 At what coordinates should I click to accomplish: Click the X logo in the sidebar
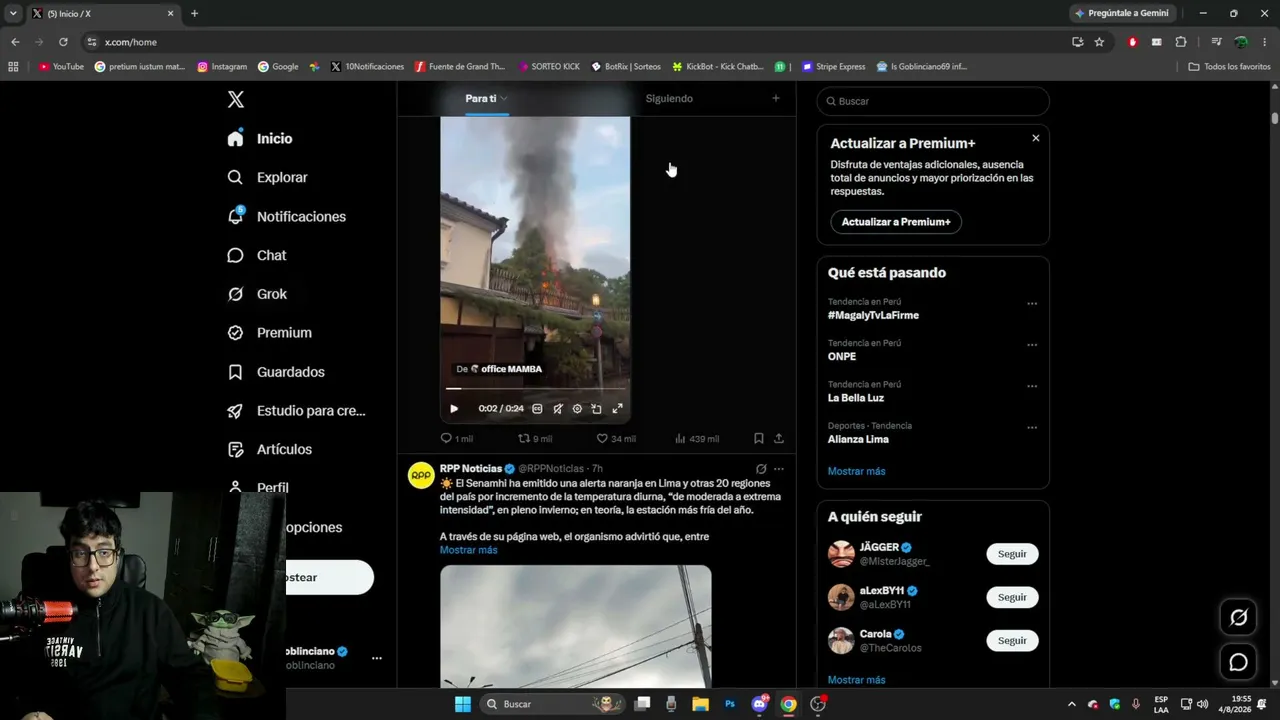pyautogui.click(x=236, y=99)
